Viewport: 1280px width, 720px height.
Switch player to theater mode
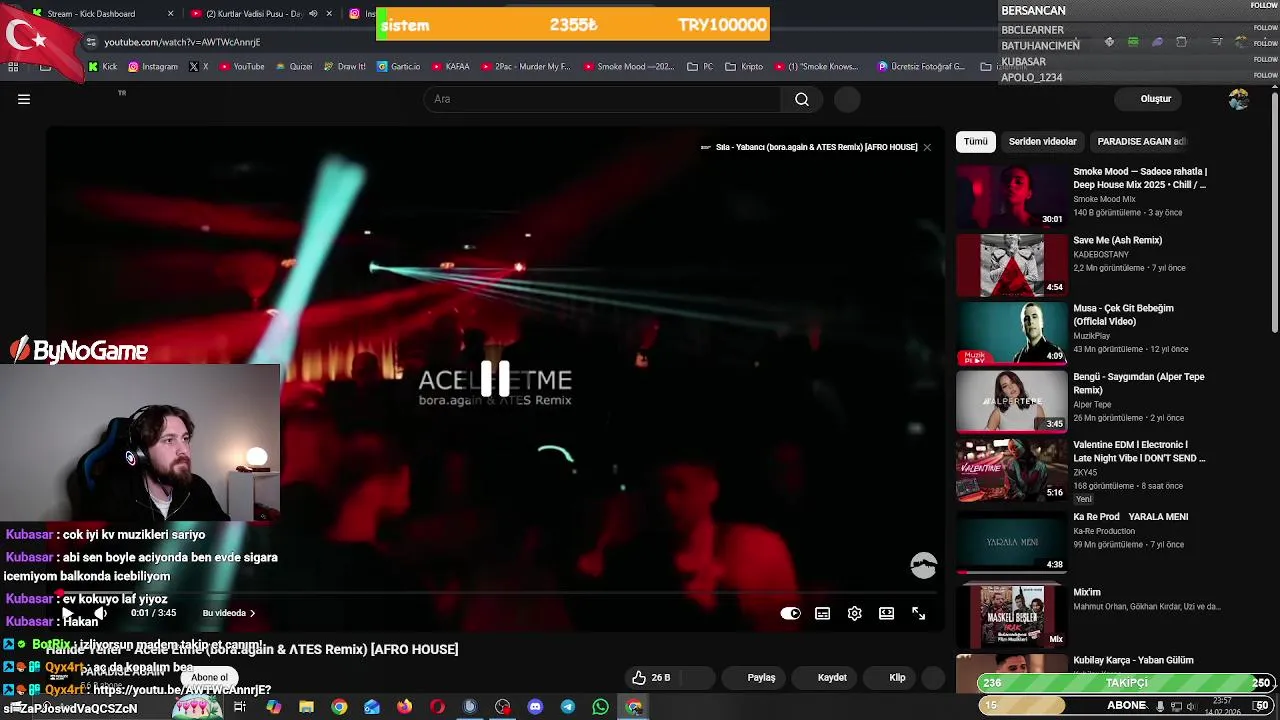[x=886, y=614]
